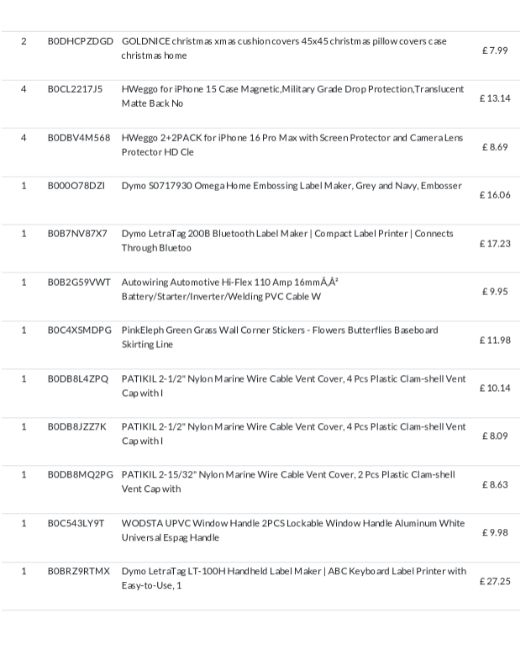Click ASIN B0B2G59VWT
Viewport: 531px width, 650px height.
pos(79,282)
